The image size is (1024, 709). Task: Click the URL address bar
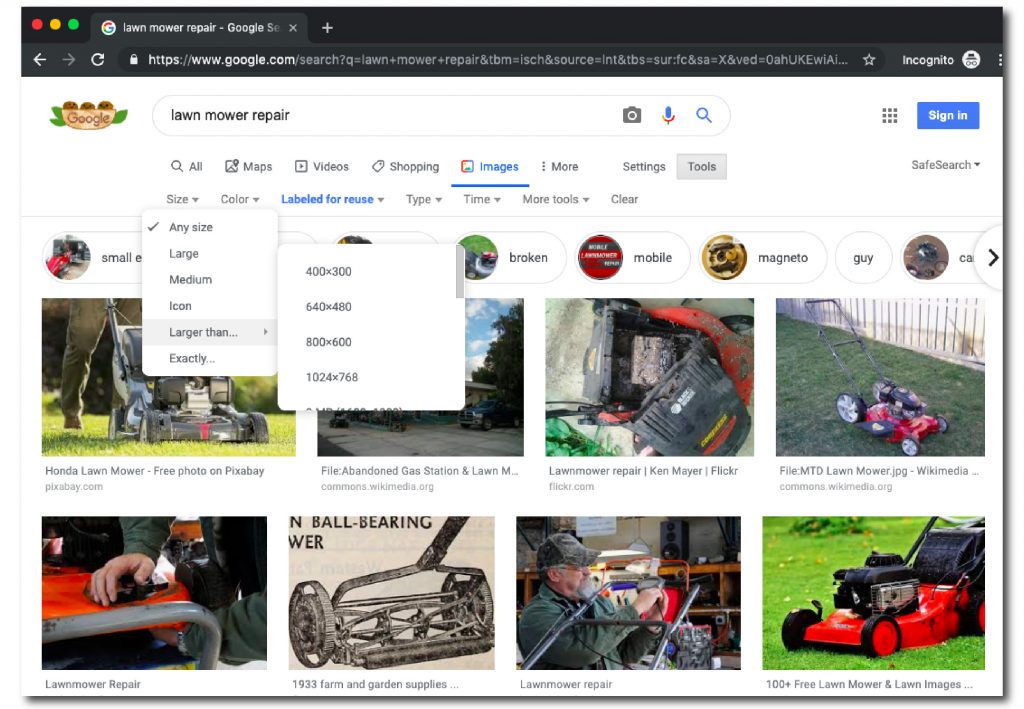pos(498,60)
